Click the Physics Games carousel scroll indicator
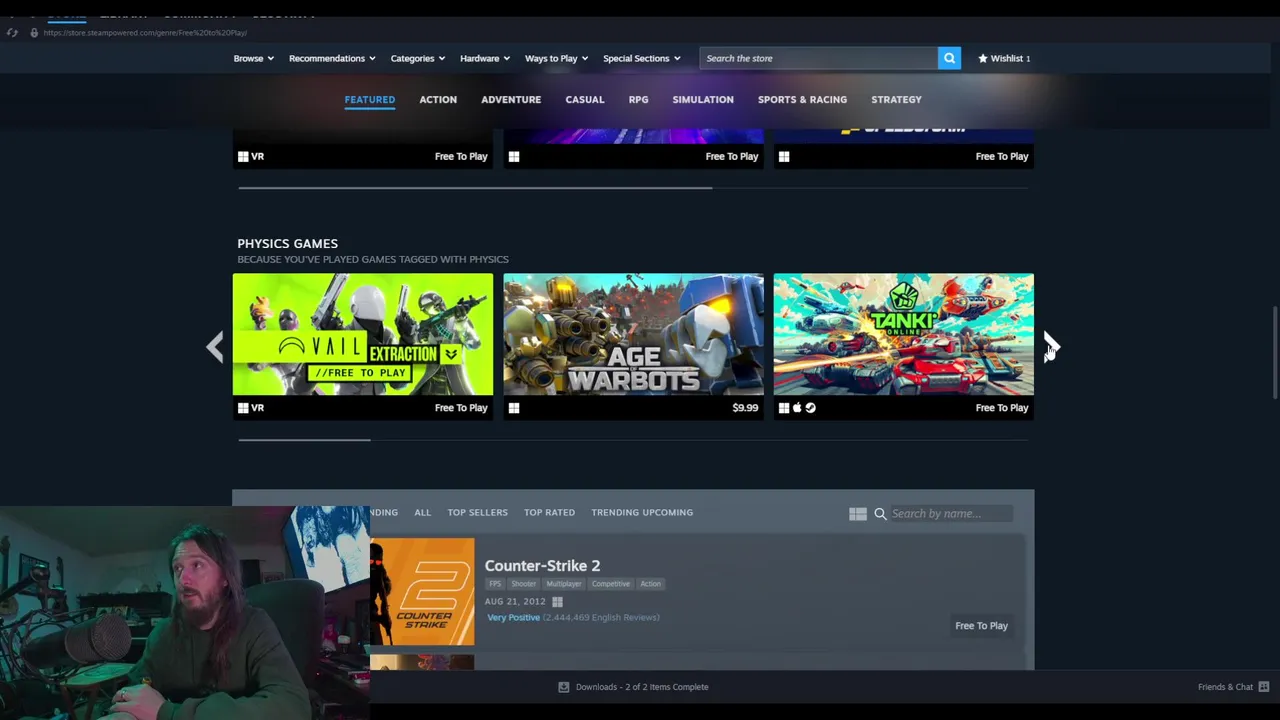Viewport: 1280px width, 720px height. [304, 439]
